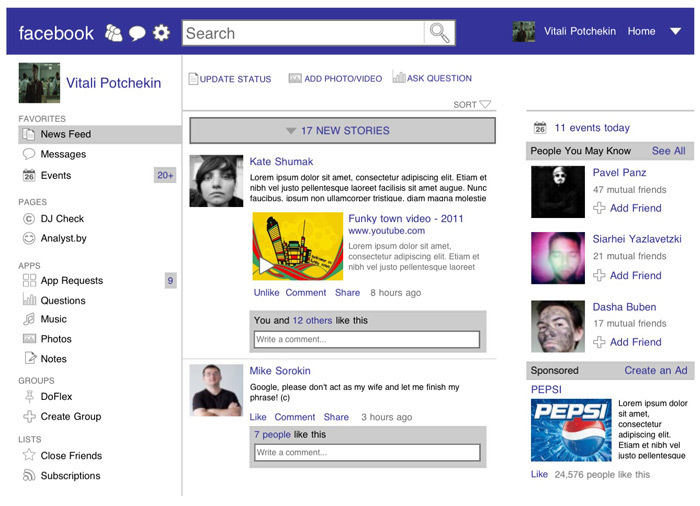Like Mike Sorokin's post
Screen dimensions: 700x506
(x=258, y=417)
